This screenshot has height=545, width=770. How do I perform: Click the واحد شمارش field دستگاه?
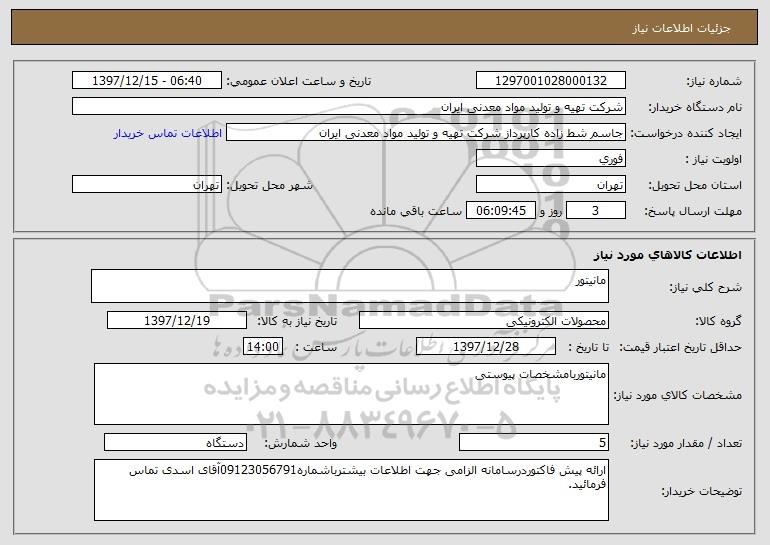pyautogui.click(x=175, y=442)
